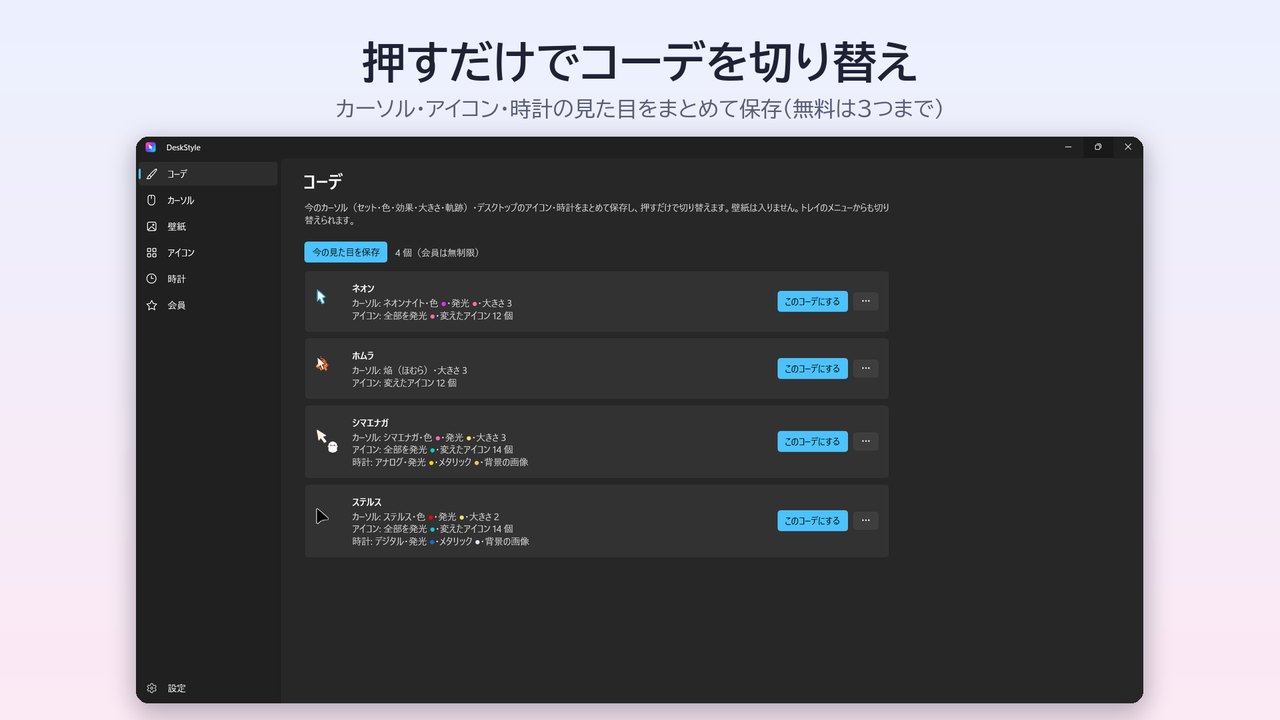1280x720 pixels.
Task: Click the mouse icon beside カーソル
Action: coord(152,200)
